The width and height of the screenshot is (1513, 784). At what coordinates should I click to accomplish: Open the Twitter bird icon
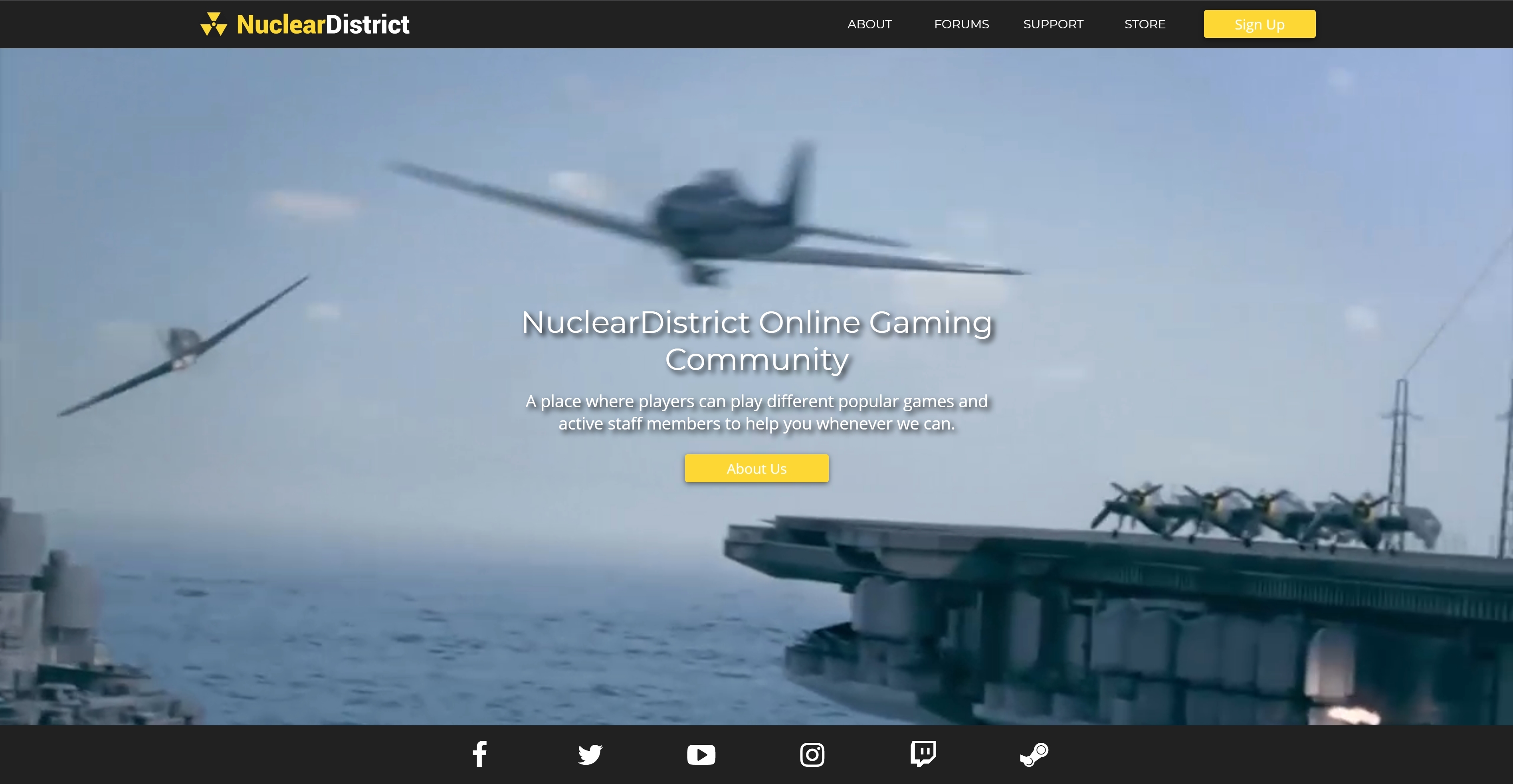click(590, 754)
